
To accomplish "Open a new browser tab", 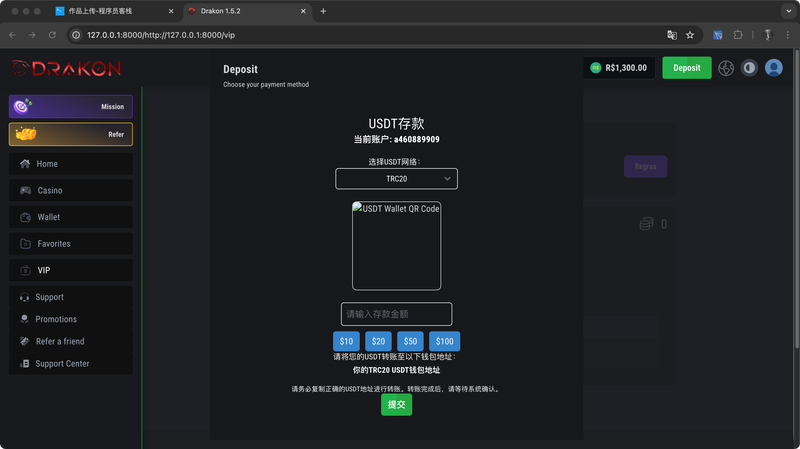I will 323,11.
